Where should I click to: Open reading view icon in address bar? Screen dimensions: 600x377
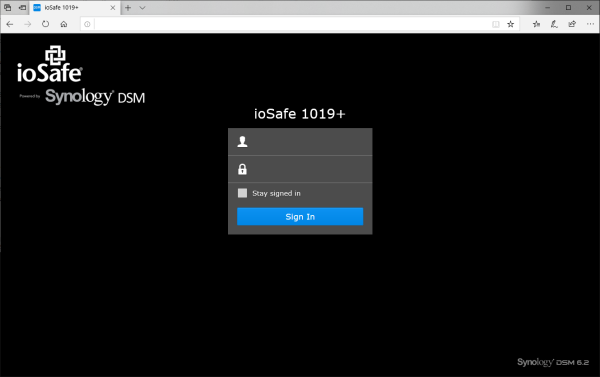tap(496, 24)
